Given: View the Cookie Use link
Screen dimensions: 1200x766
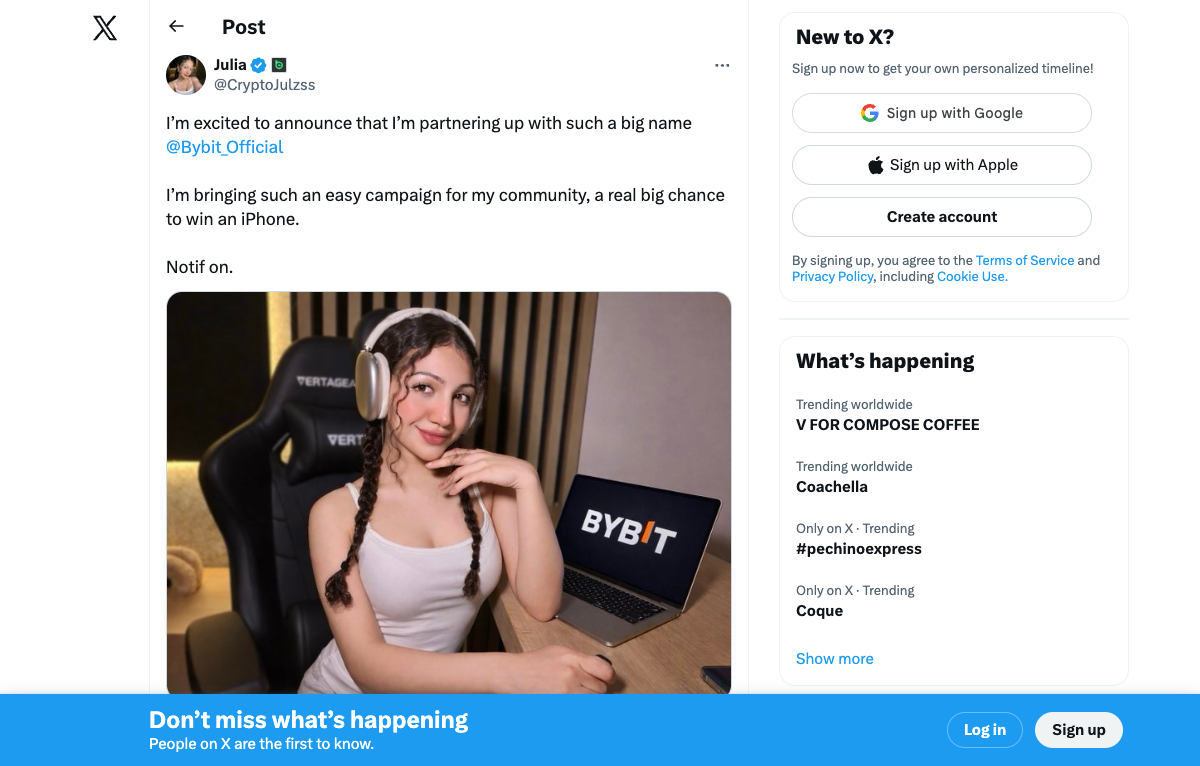Looking at the screenshot, I should [971, 276].
